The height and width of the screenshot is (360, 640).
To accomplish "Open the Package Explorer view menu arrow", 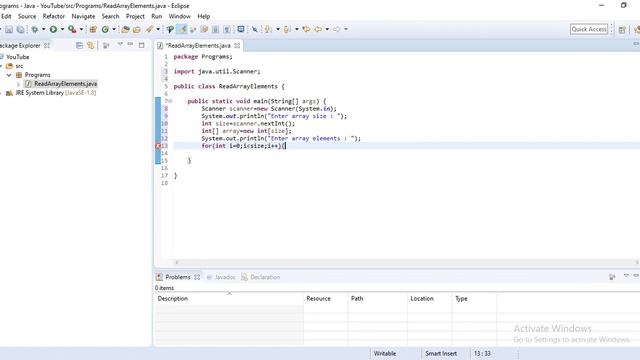I will click(x=120, y=44).
